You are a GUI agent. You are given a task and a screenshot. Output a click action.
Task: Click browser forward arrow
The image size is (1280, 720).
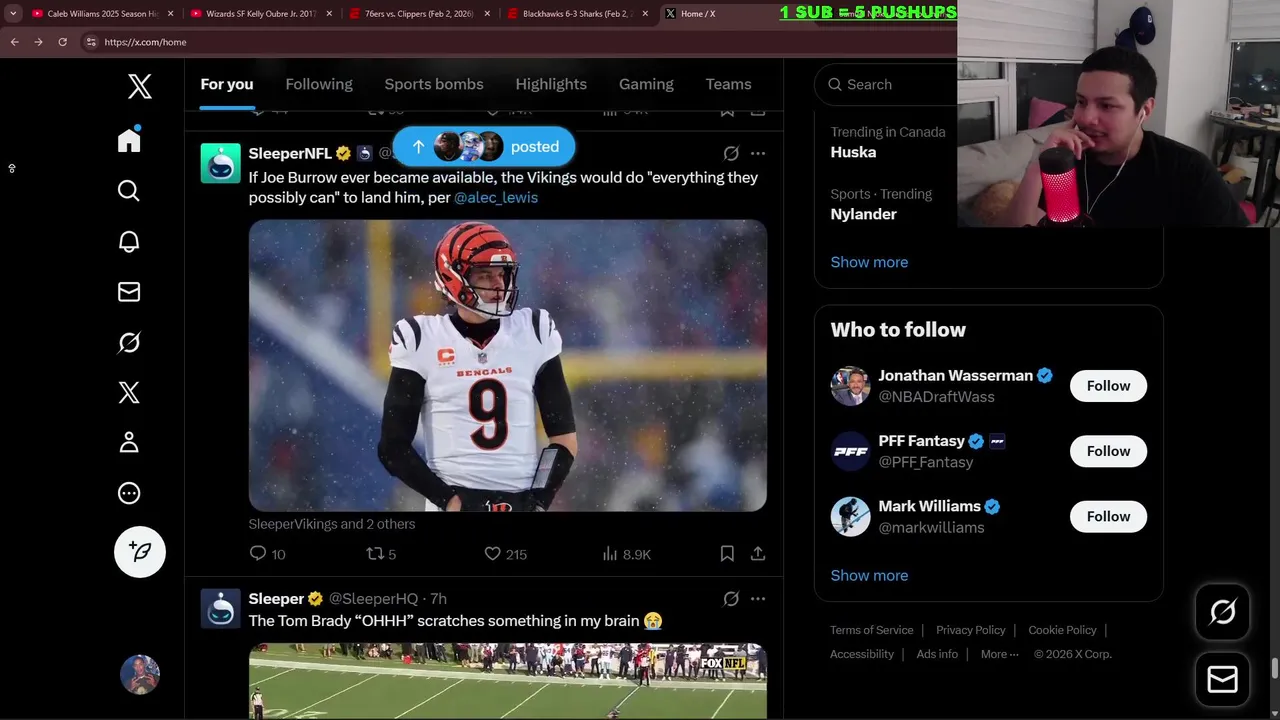(x=38, y=42)
